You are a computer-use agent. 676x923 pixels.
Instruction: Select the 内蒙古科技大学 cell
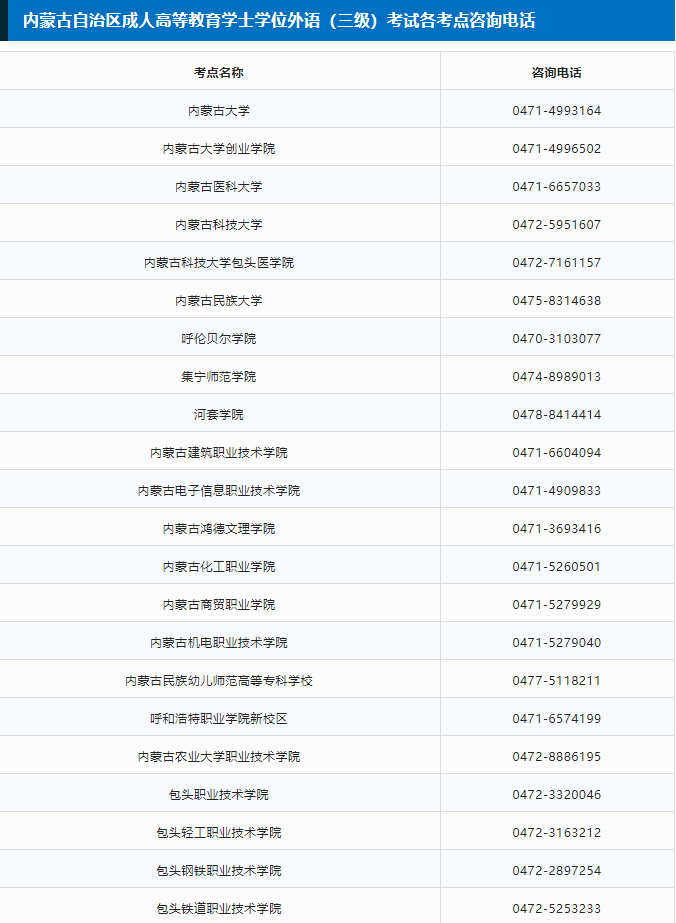point(219,224)
